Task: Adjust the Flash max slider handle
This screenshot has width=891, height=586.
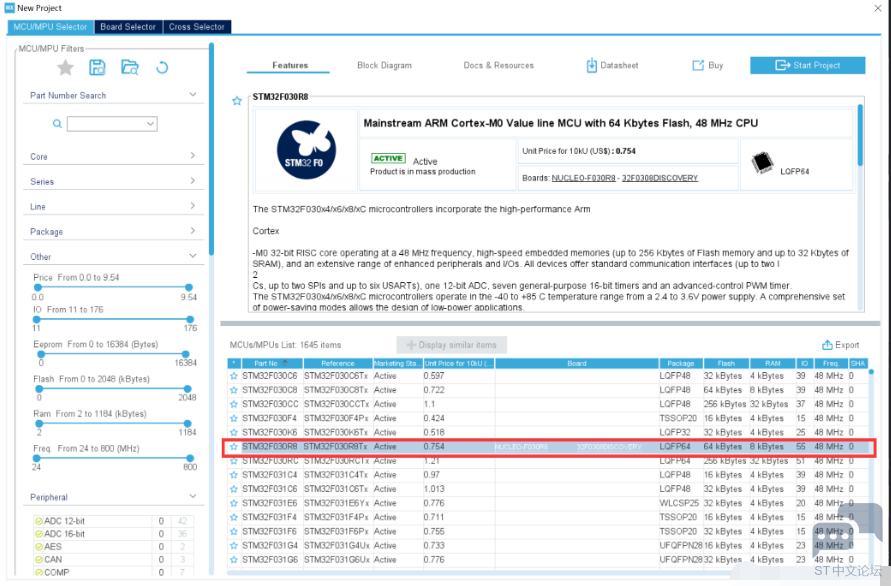Action: click(x=188, y=389)
